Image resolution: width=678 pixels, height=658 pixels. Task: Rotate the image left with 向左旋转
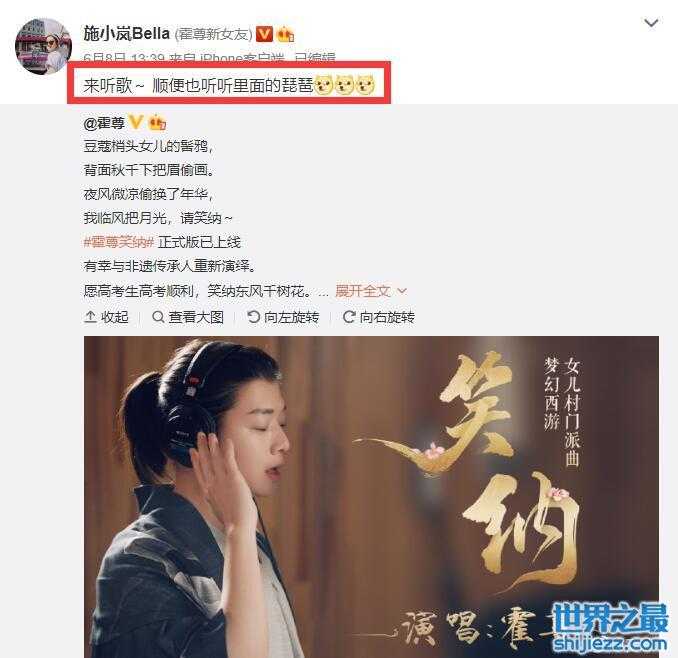pyautogui.click(x=283, y=317)
